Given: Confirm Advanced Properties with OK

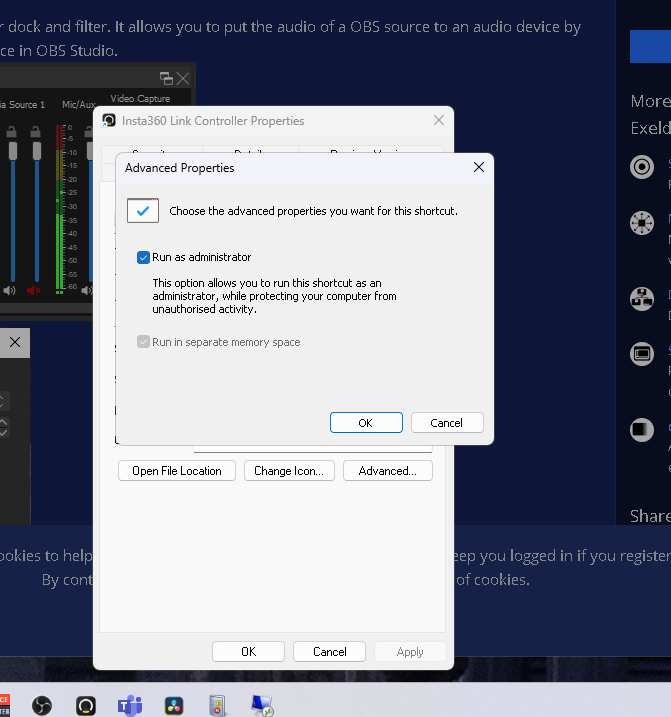Looking at the screenshot, I should [x=366, y=423].
